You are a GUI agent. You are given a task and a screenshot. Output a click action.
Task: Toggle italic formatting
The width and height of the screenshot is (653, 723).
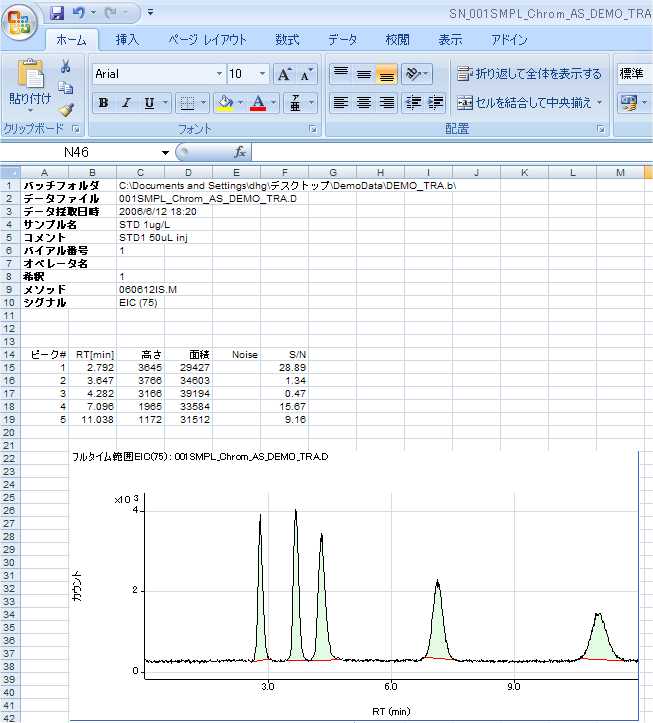(126, 103)
